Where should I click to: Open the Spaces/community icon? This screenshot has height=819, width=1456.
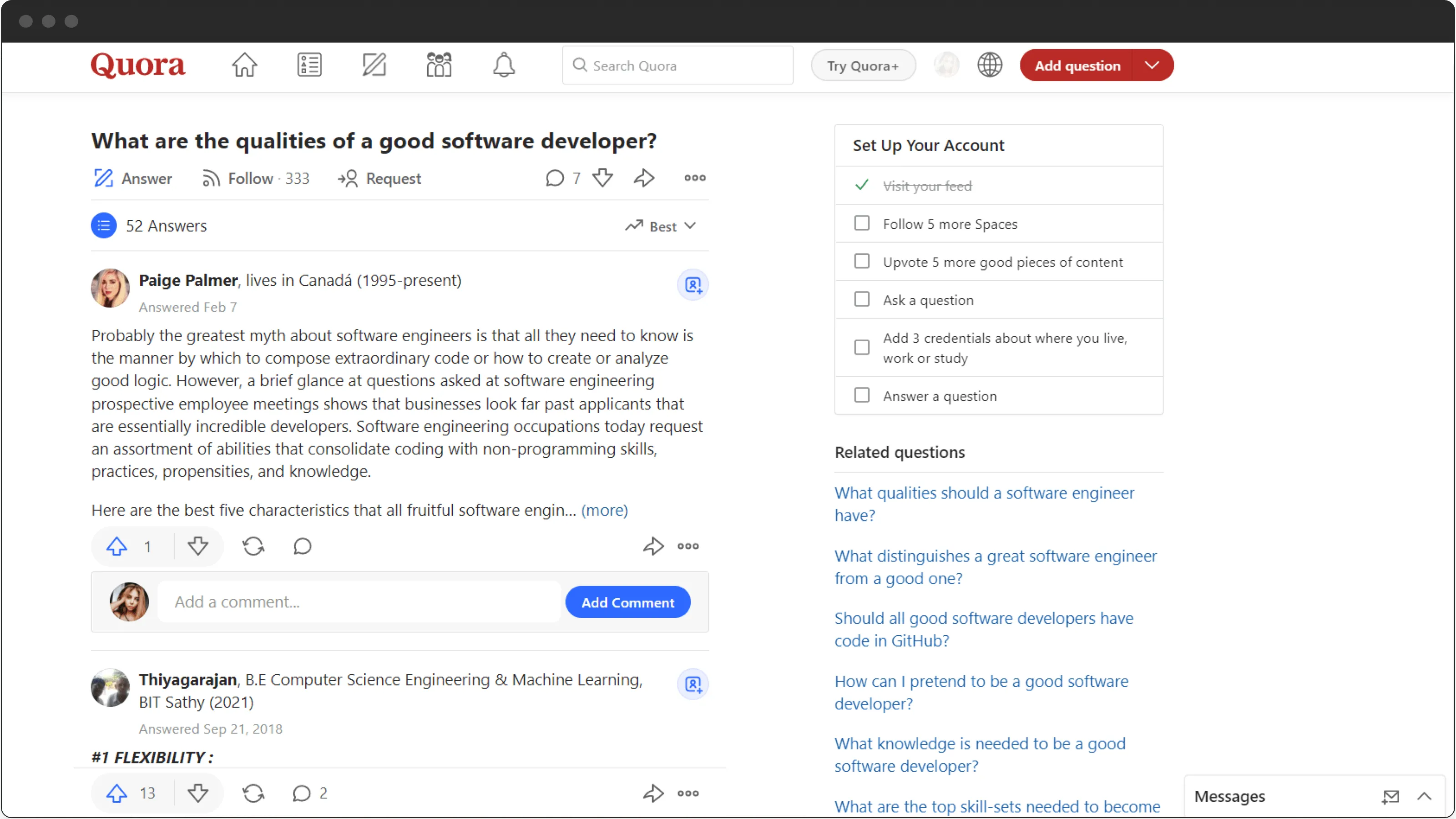(x=438, y=64)
